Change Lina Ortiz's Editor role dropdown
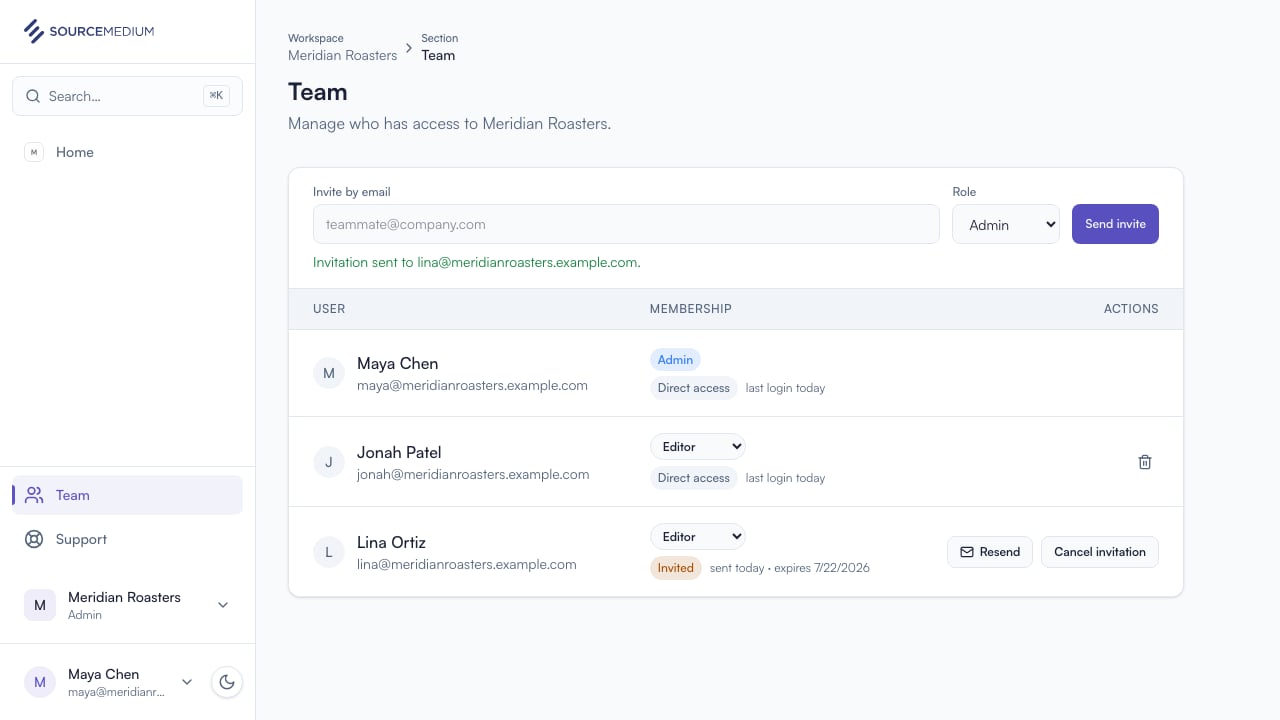Viewport: 1280px width, 720px height. click(697, 536)
